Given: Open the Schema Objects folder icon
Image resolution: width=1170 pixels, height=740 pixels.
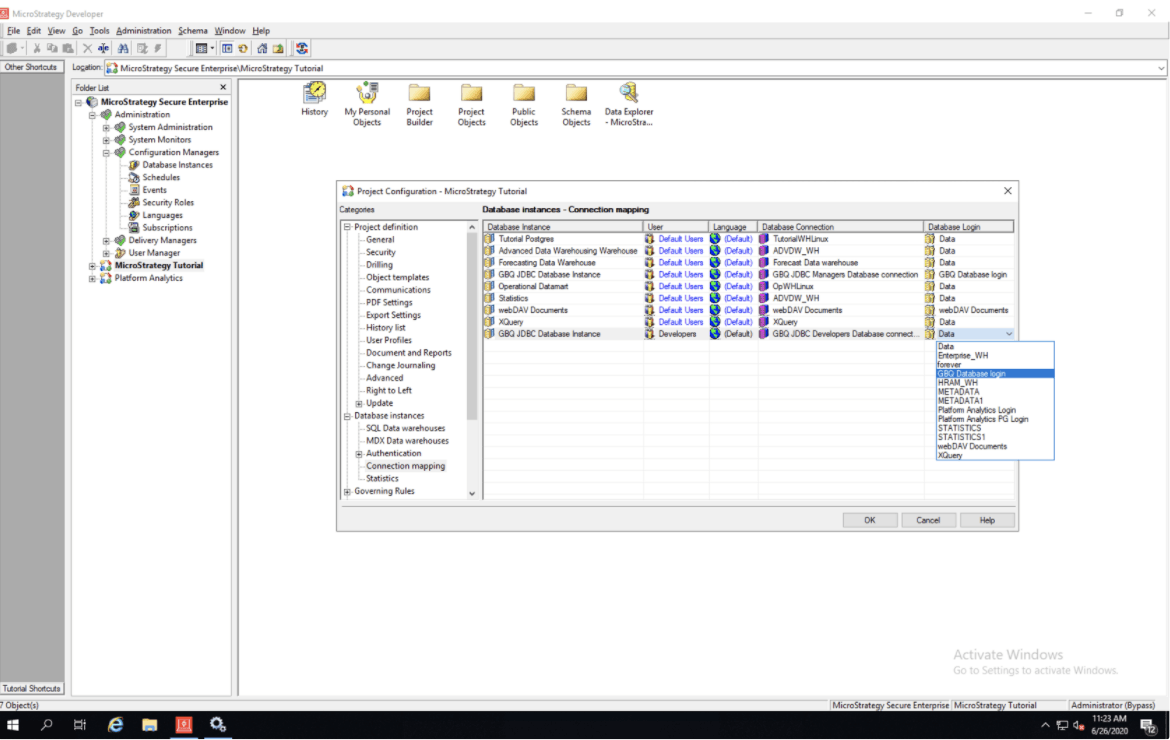Looking at the screenshot, I should [x=576, y=94].
